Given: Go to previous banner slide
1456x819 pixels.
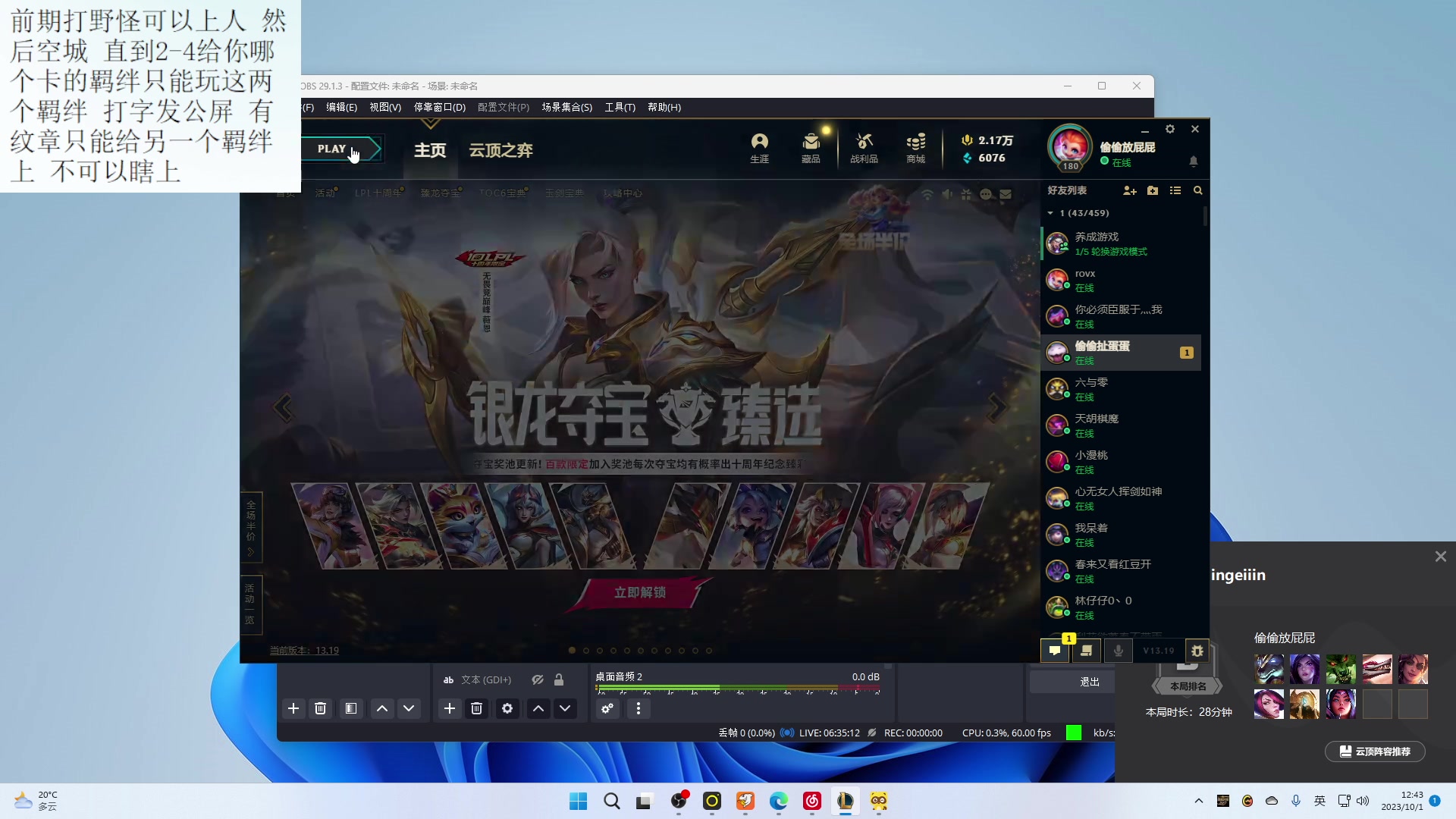Looking at the screenshot, I should (283, 408).
